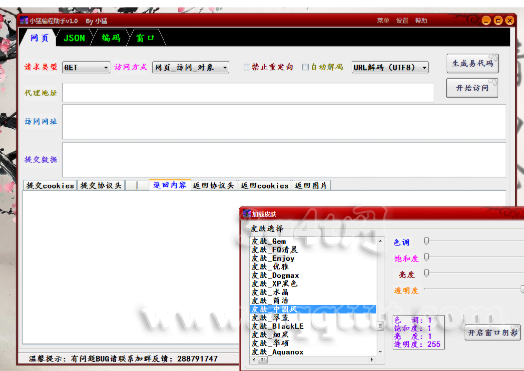Click the 请求类型 label
Screen dimensions: 524x371
pos(41,67)
